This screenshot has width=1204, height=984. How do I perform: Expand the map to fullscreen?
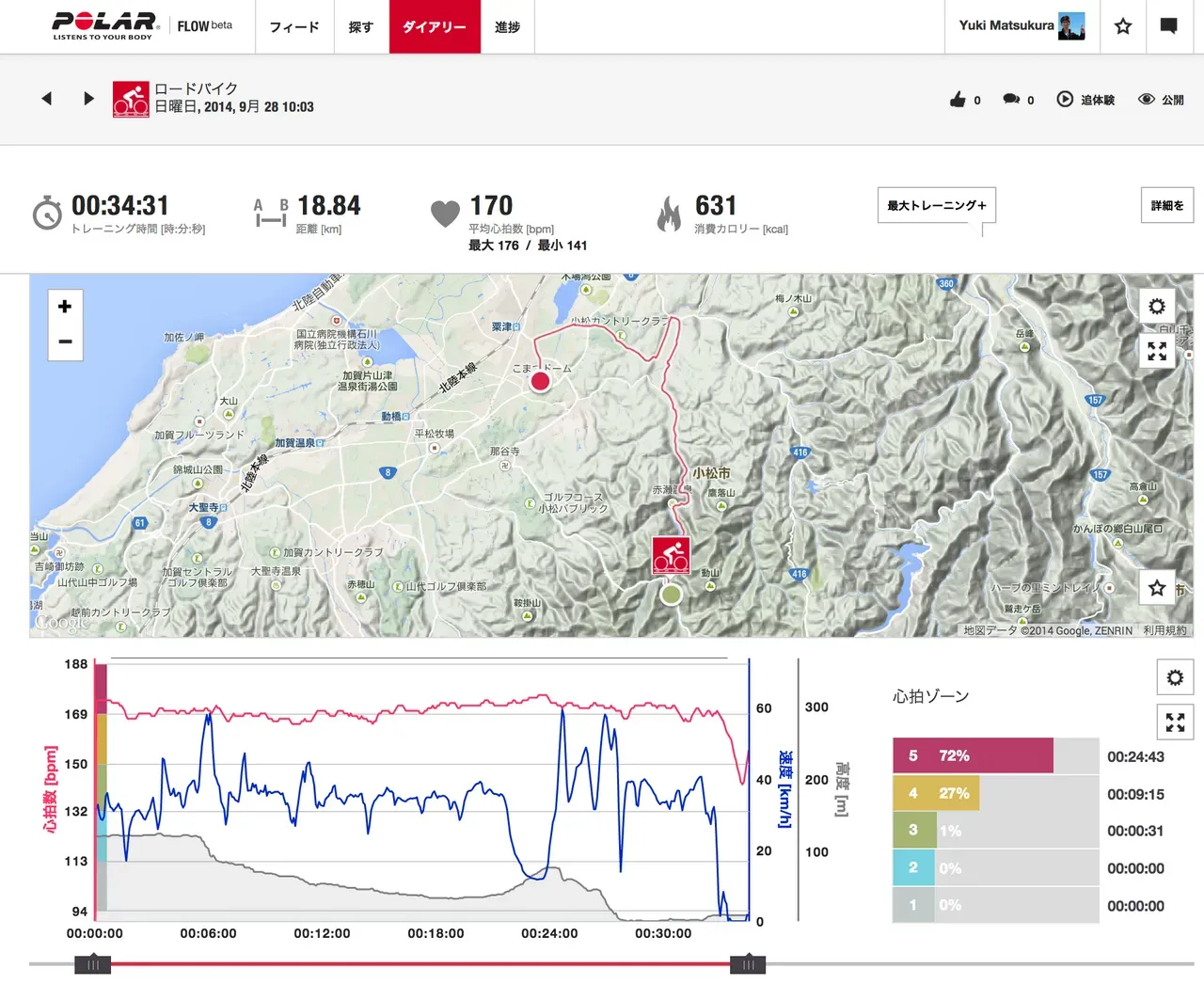[x=1156, y=351]
